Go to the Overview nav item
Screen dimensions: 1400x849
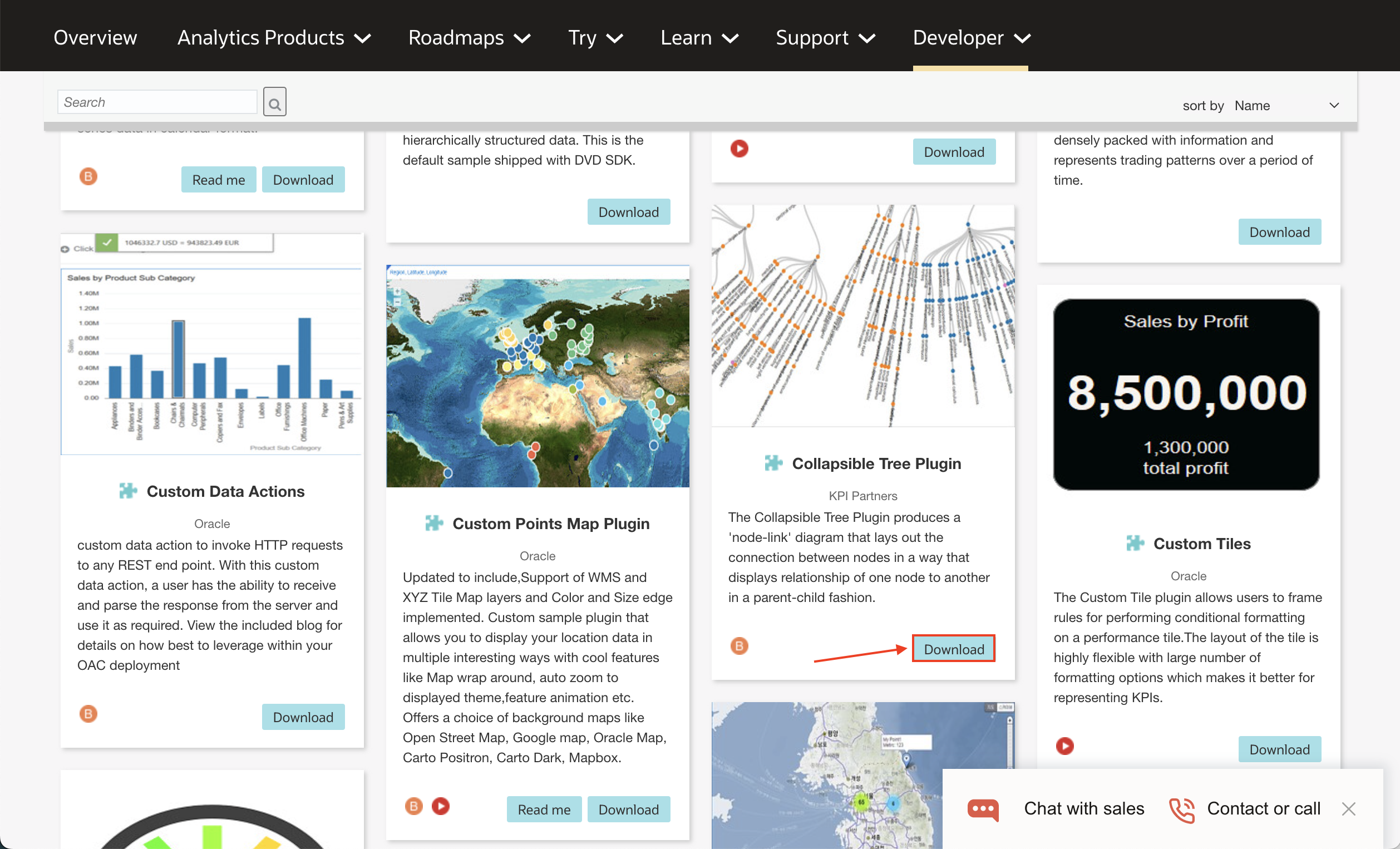tap(95, 37)
